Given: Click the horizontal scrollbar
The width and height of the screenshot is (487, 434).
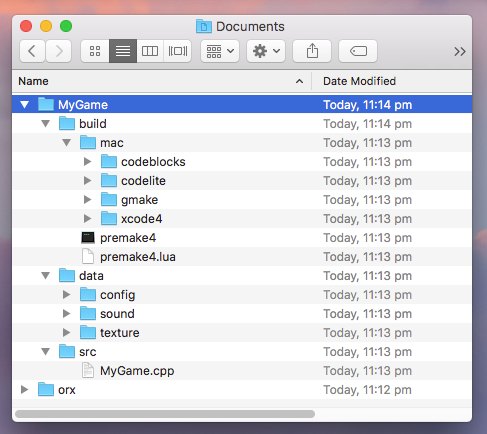Looking at the screenshot, I should (x=165, y=414).
